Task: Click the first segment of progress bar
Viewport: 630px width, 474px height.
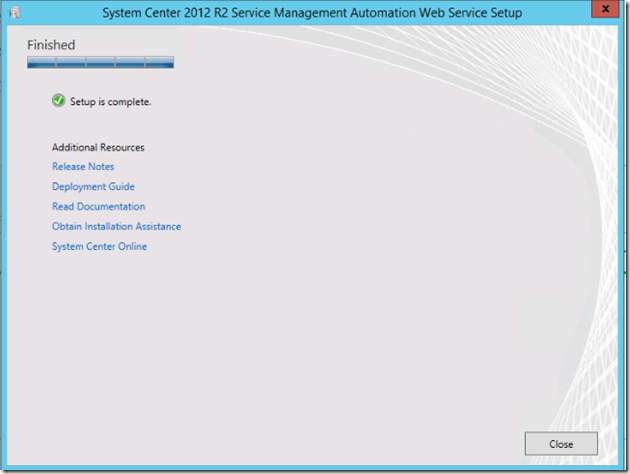Action: pyautogui.click(x=42, y=62)
